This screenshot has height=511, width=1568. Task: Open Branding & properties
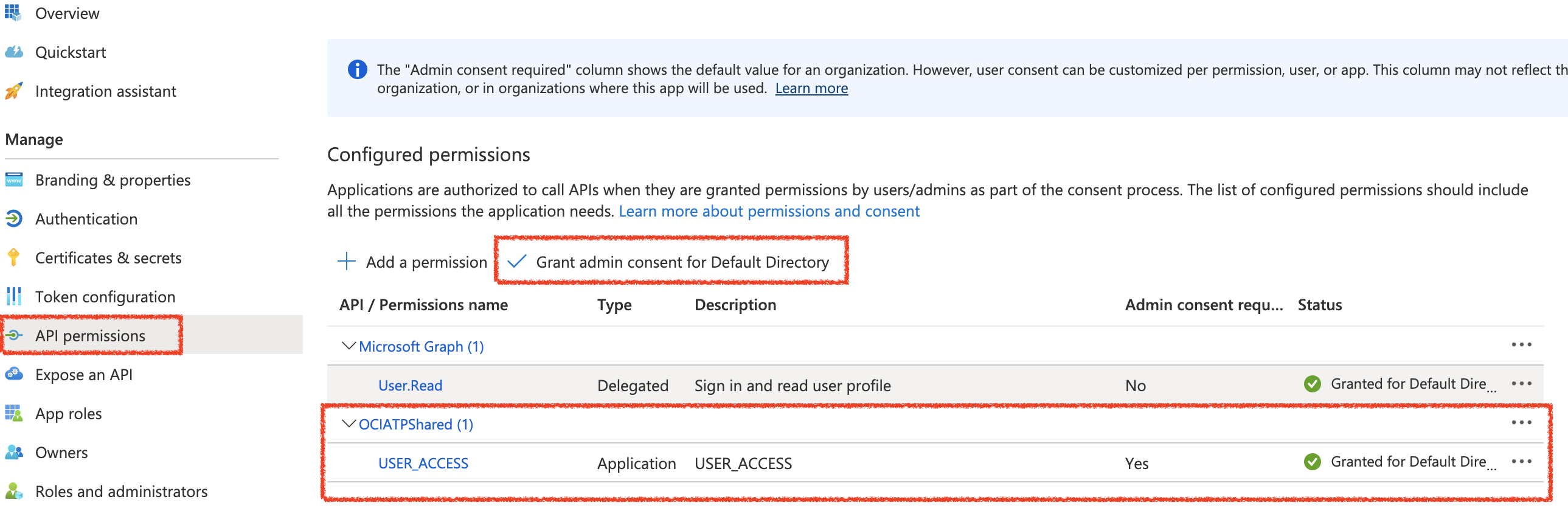coord(113,180)
